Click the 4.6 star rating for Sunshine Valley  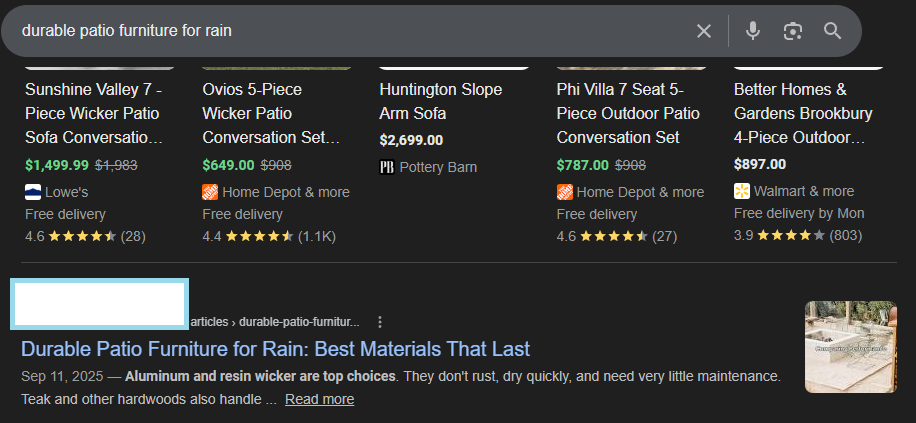(x=84, y=236)
